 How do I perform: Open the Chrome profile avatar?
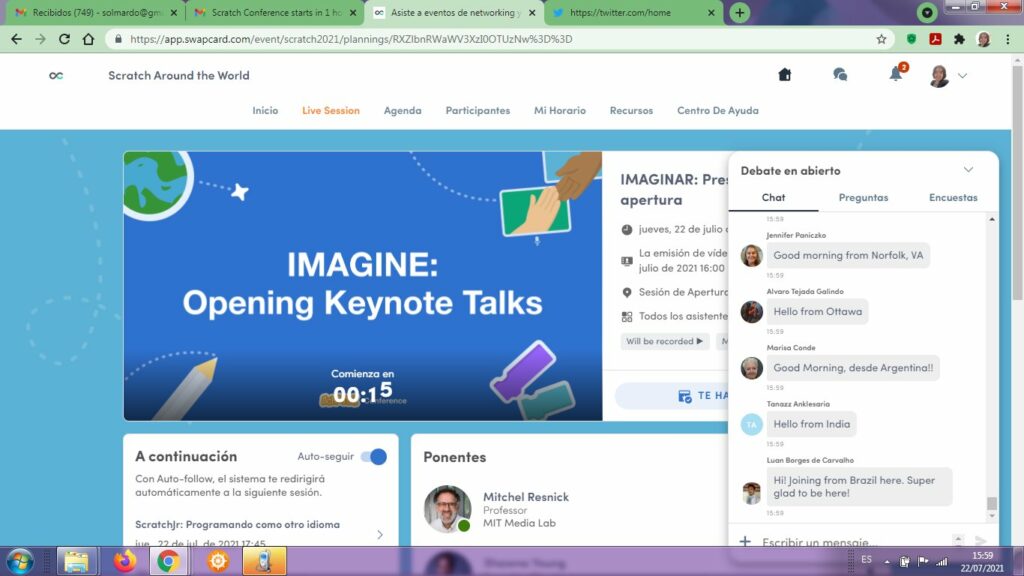[984, 39]
